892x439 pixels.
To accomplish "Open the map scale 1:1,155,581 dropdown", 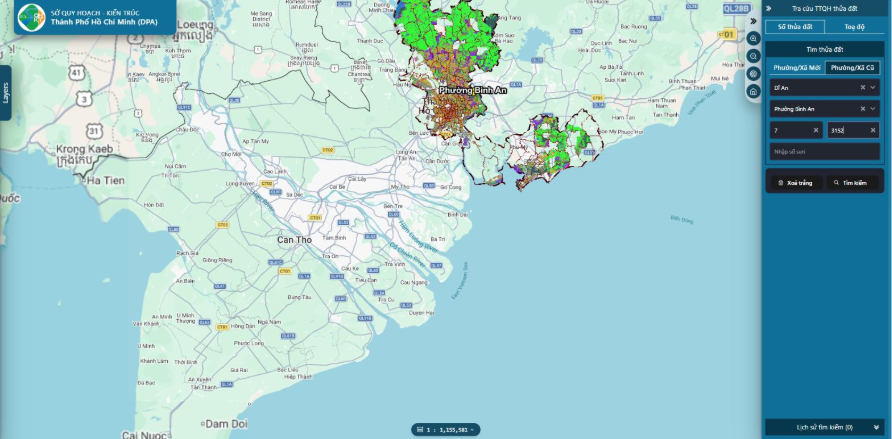I will (x=445, y=429).
